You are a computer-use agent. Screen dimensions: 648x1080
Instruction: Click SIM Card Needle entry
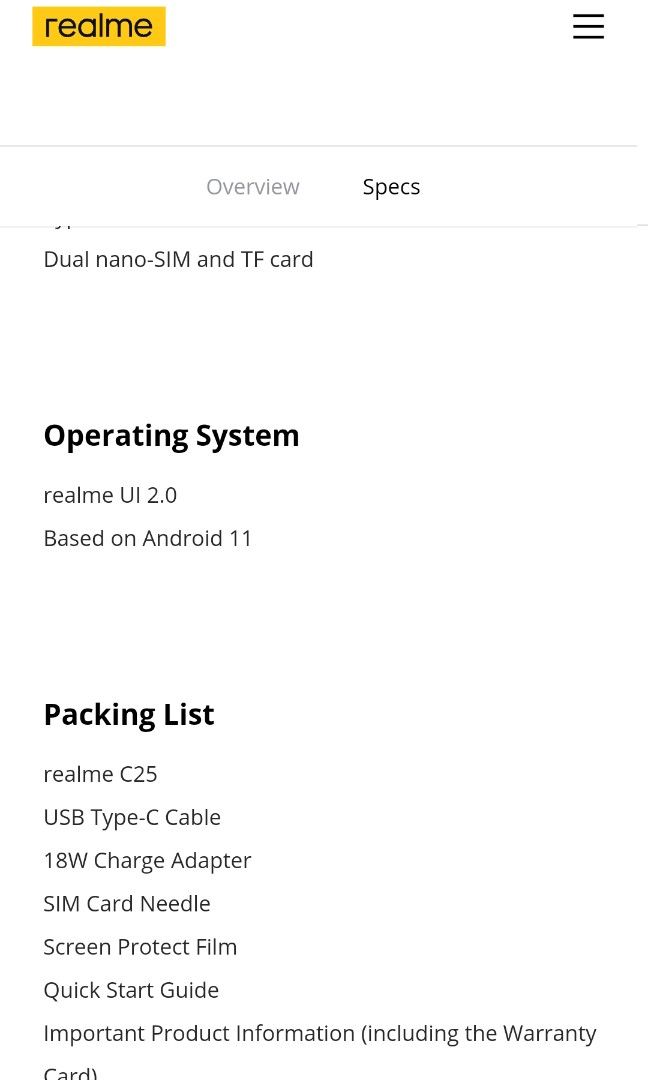[127, 903]
